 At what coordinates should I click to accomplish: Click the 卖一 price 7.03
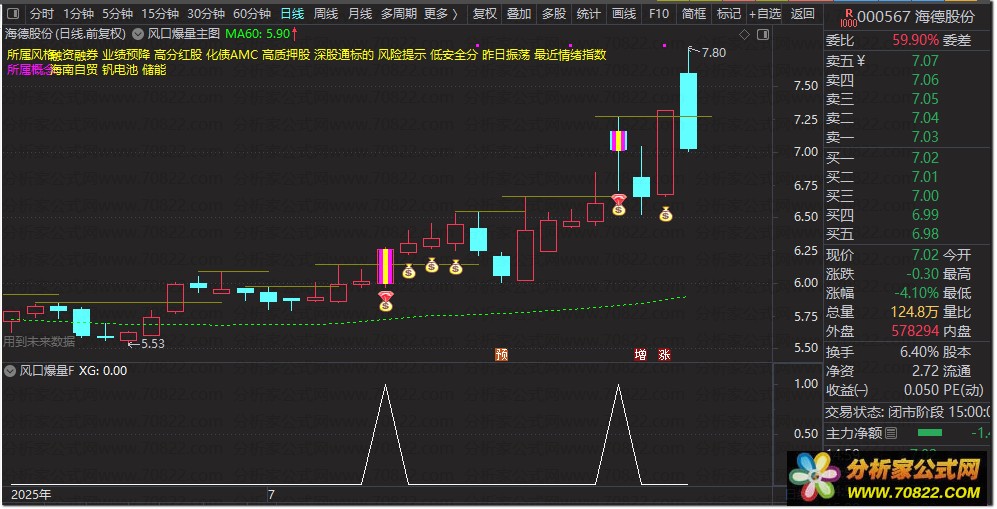[925, 137]
